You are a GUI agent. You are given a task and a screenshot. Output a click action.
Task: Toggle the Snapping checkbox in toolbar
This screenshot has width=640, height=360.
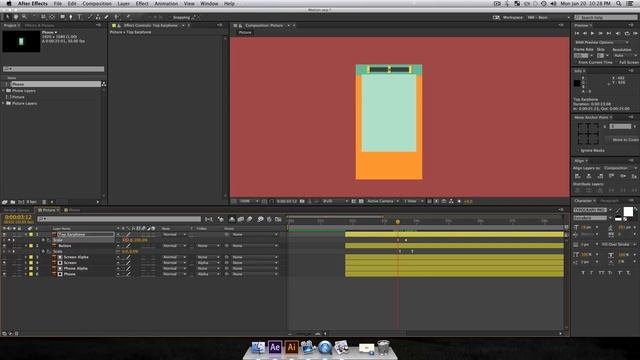[x=170, y=18]
